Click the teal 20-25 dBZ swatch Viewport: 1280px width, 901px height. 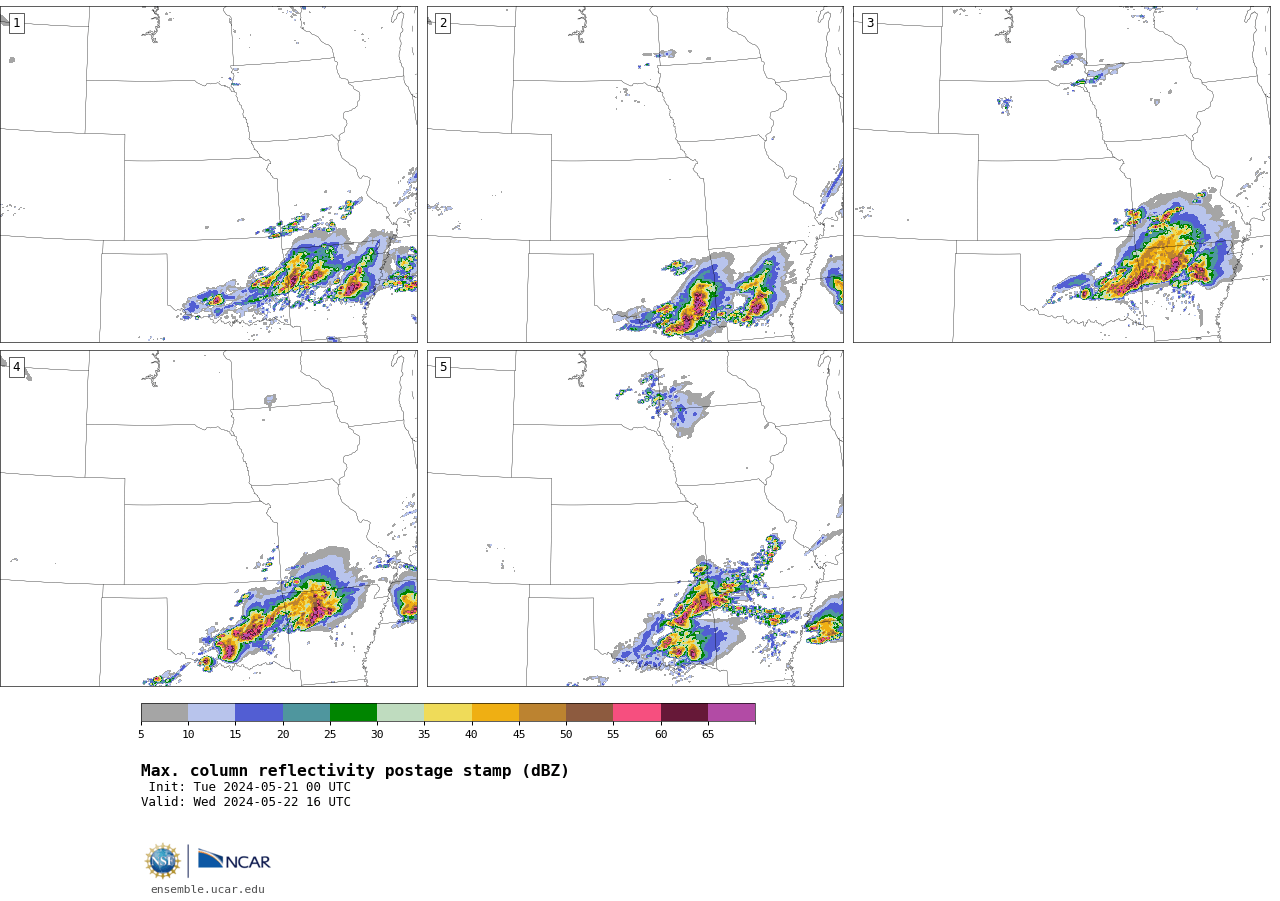(306, 713)
